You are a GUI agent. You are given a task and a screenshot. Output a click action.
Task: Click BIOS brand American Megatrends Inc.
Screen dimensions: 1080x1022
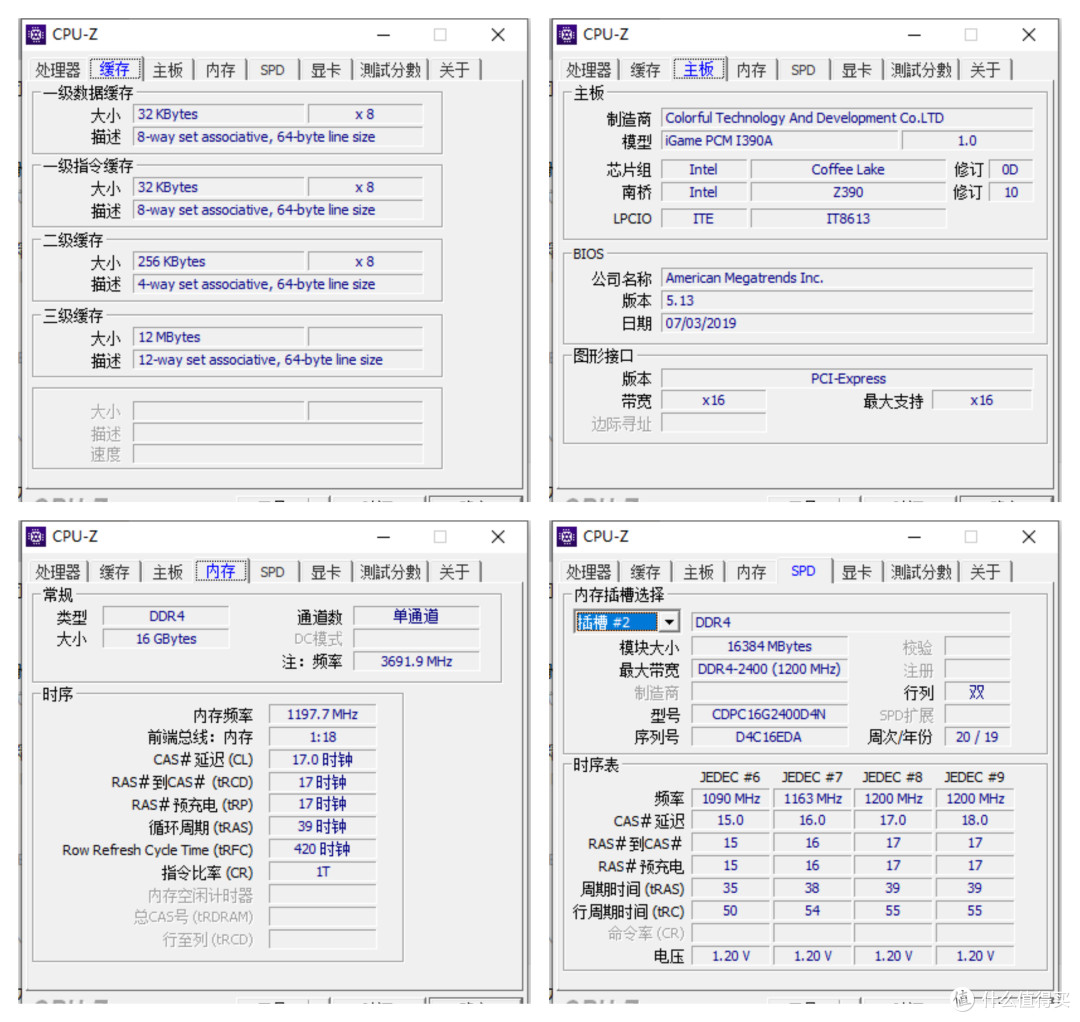[847, 278]
